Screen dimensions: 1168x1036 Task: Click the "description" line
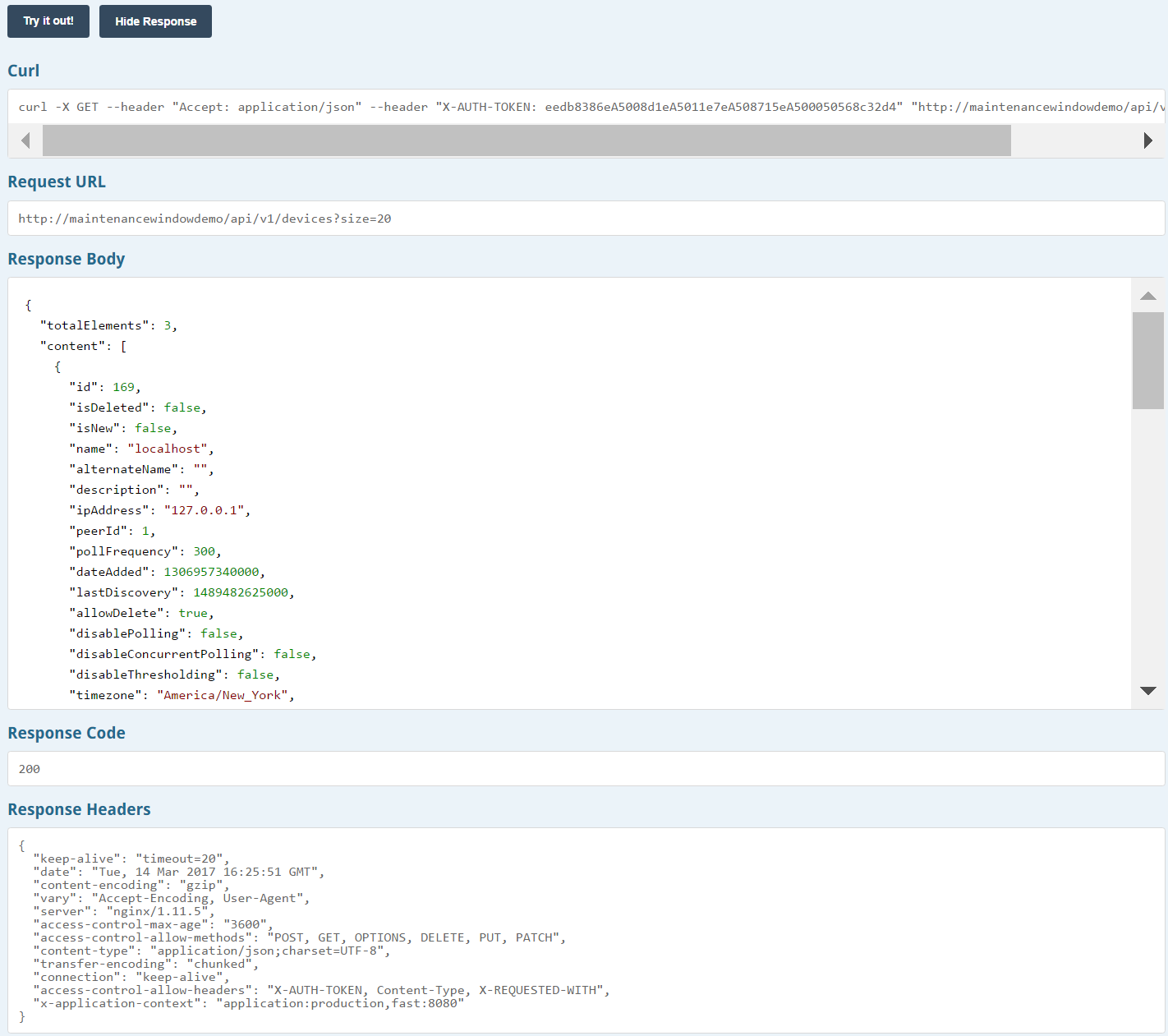(x=134, y=490)
